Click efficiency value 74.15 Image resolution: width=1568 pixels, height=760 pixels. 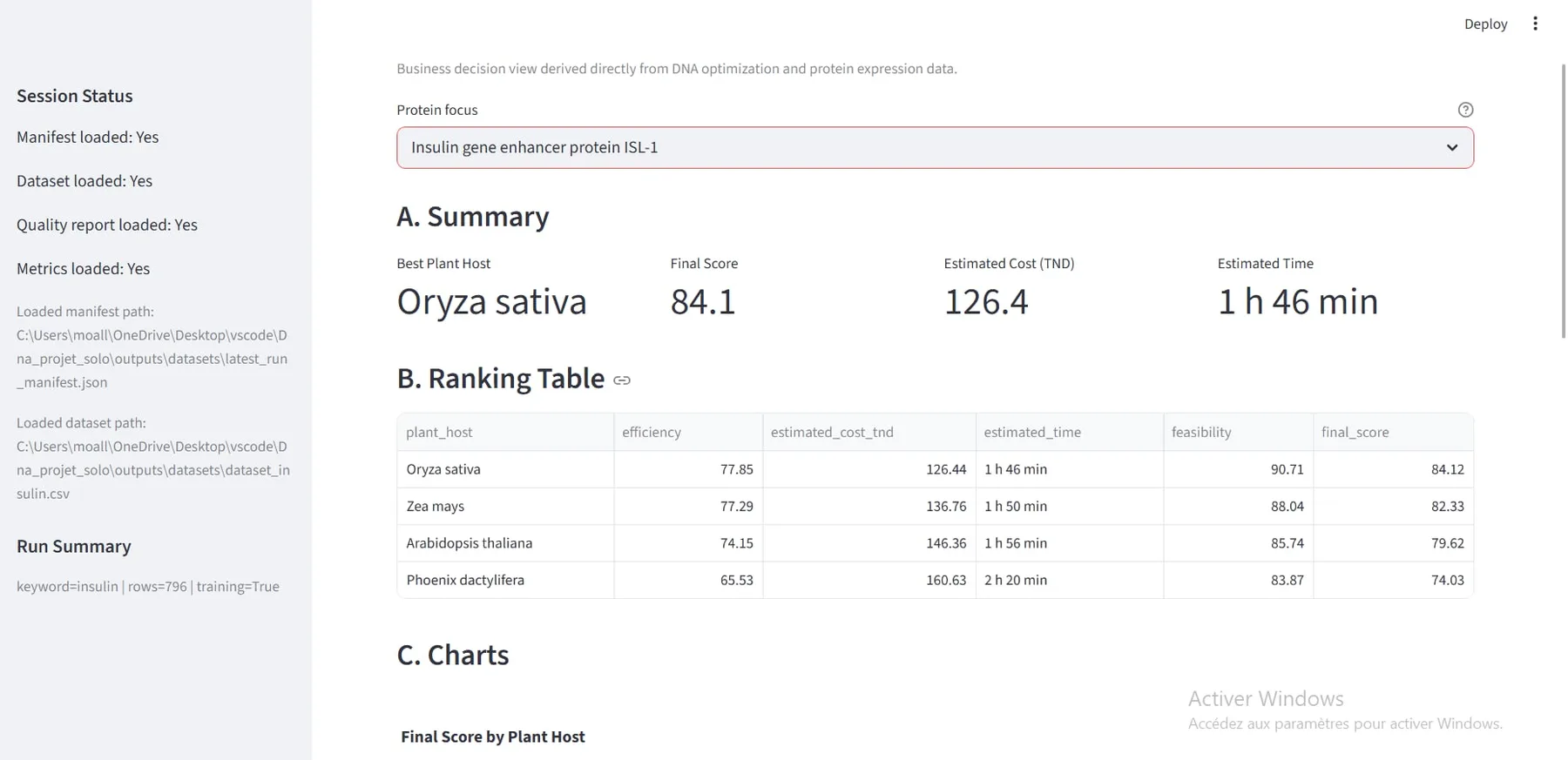pyautogui.click(x=688, y=542)
